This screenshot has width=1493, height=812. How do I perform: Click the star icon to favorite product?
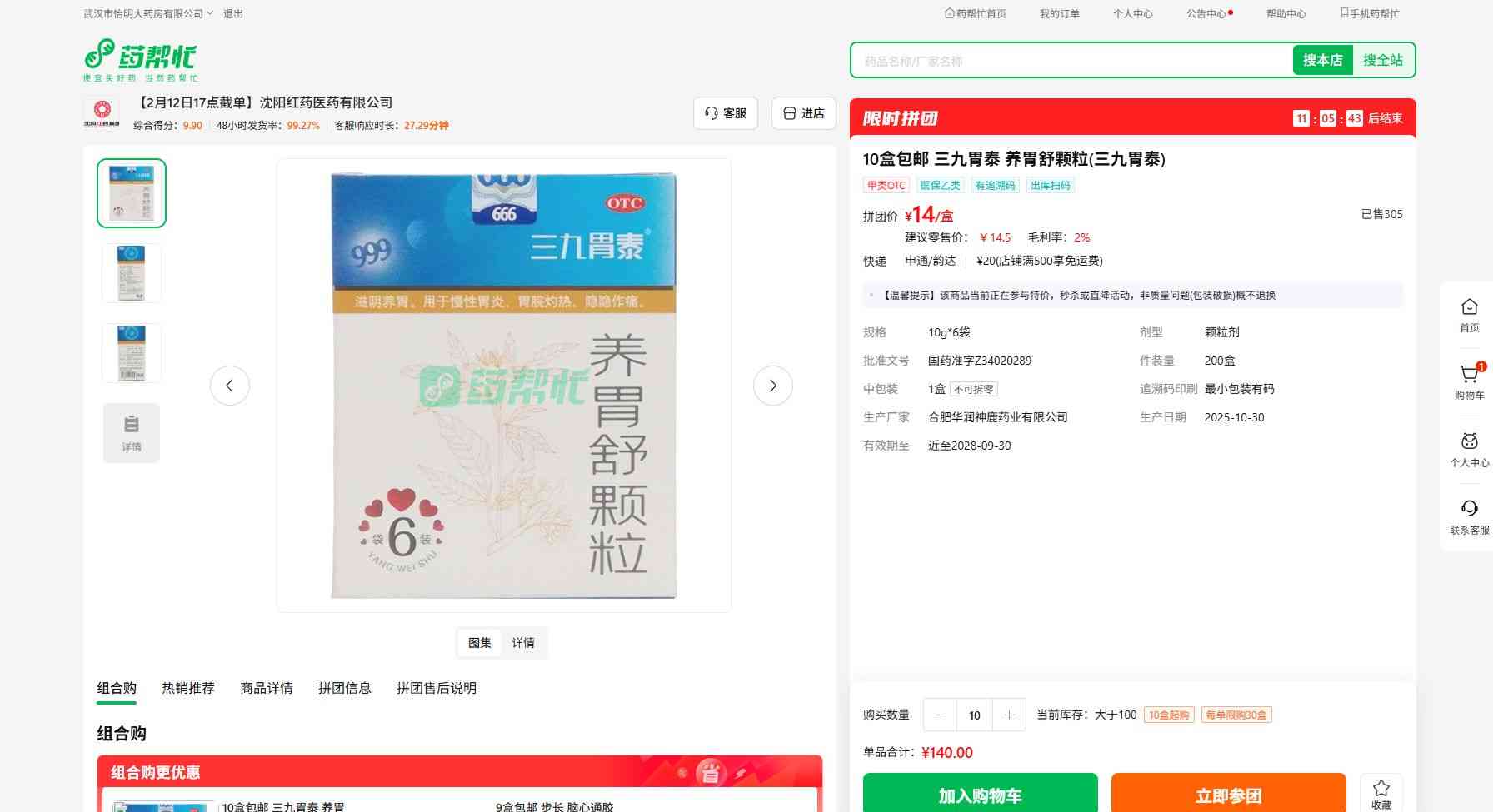pos(1381,789)
